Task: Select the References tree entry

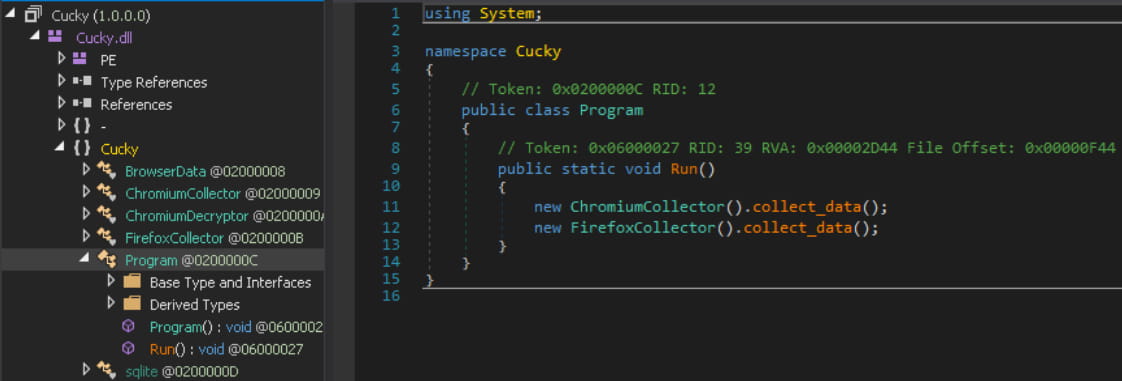Action: tap(136, 105)
